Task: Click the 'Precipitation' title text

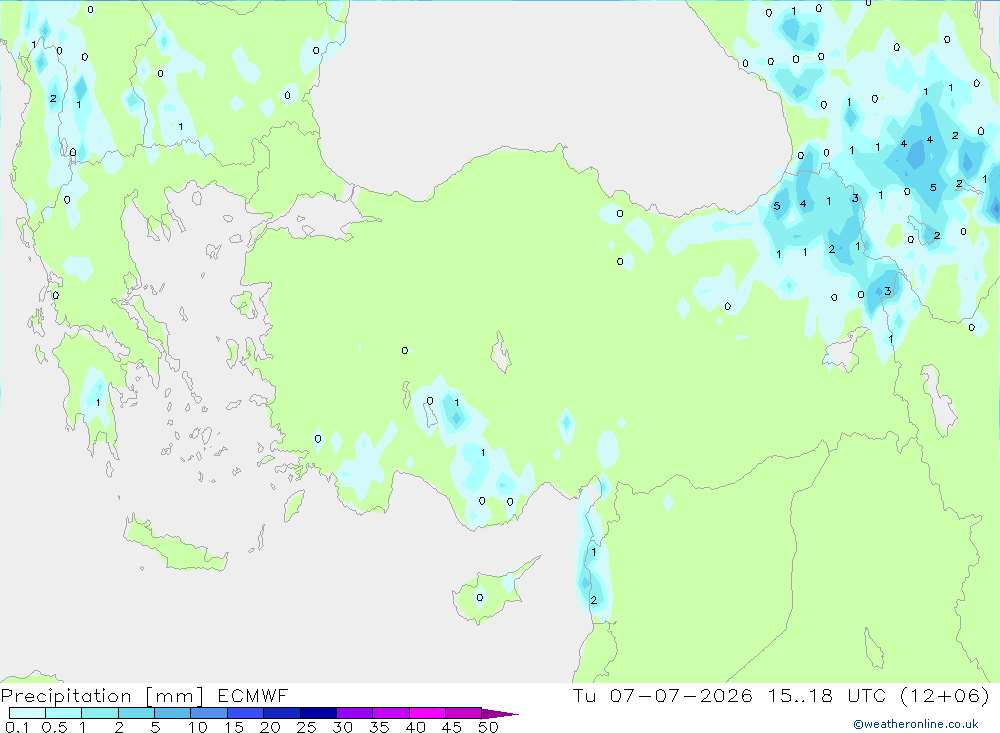Action: click(x=66, y=695)
